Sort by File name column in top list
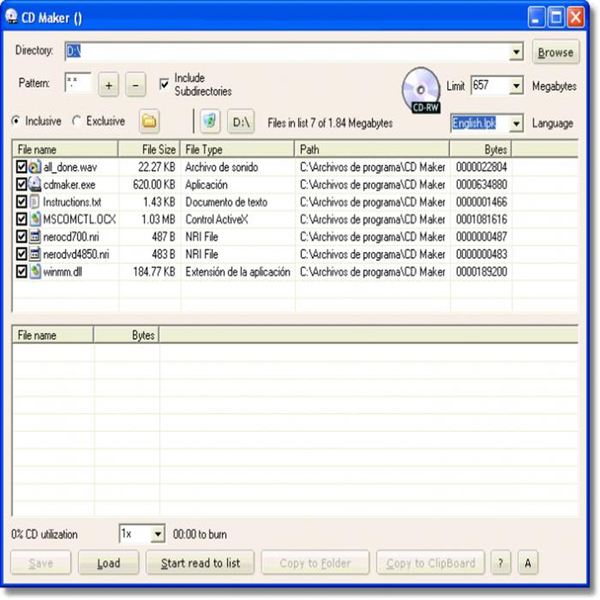600x600 pixels. (x=65, y=149)
